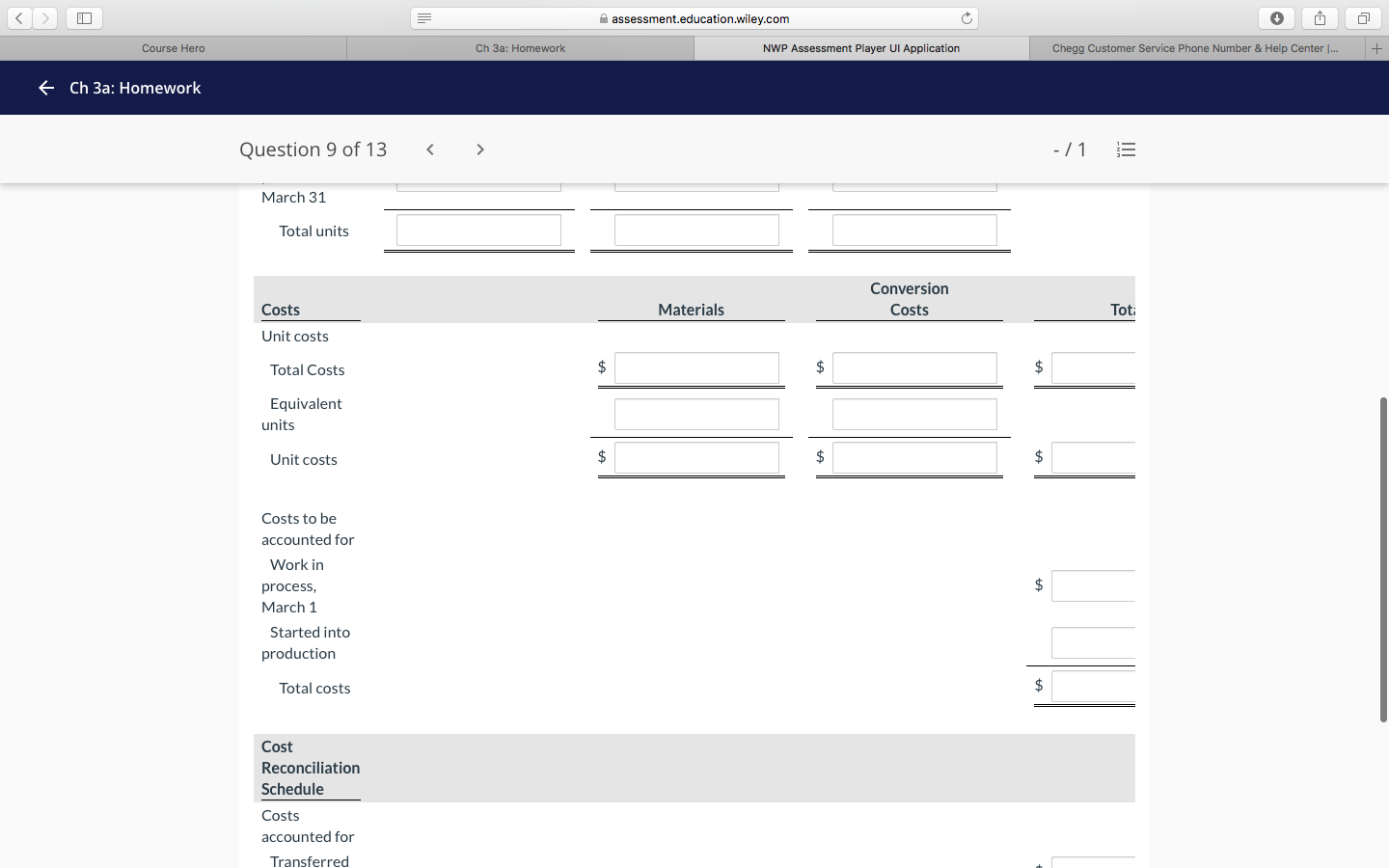
Task: Click the Costs section heading
Action: point(281,310)
